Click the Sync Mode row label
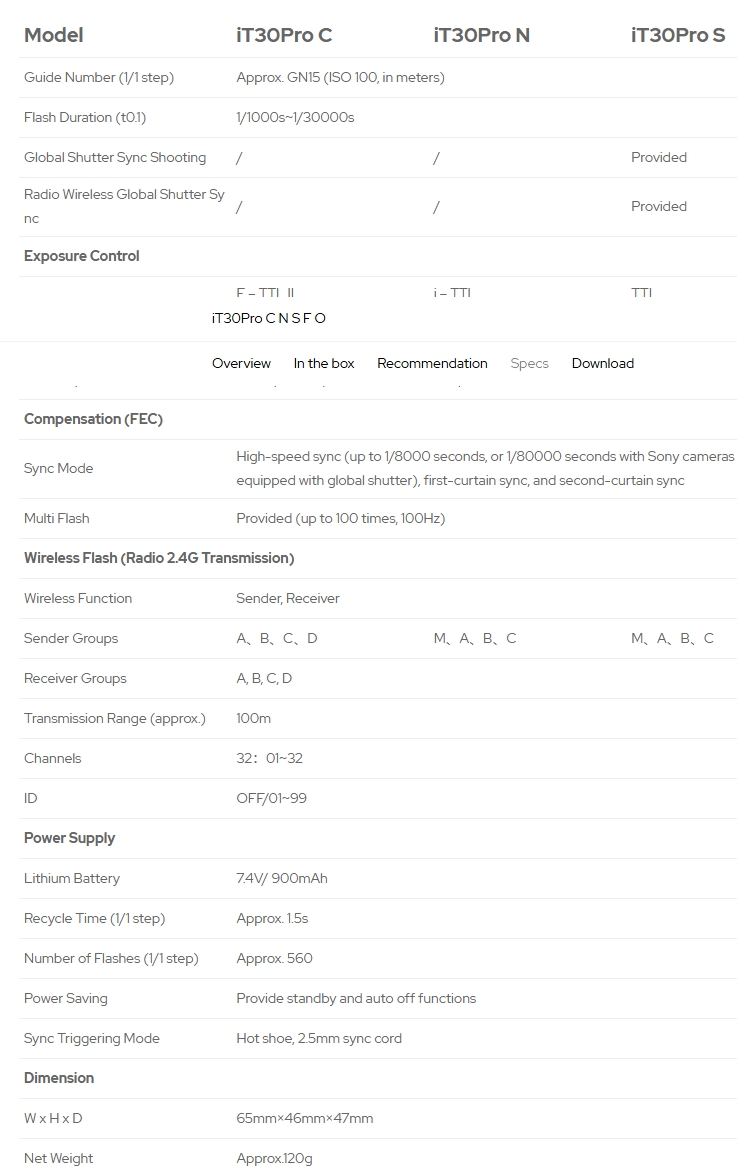 click(59, 468)
